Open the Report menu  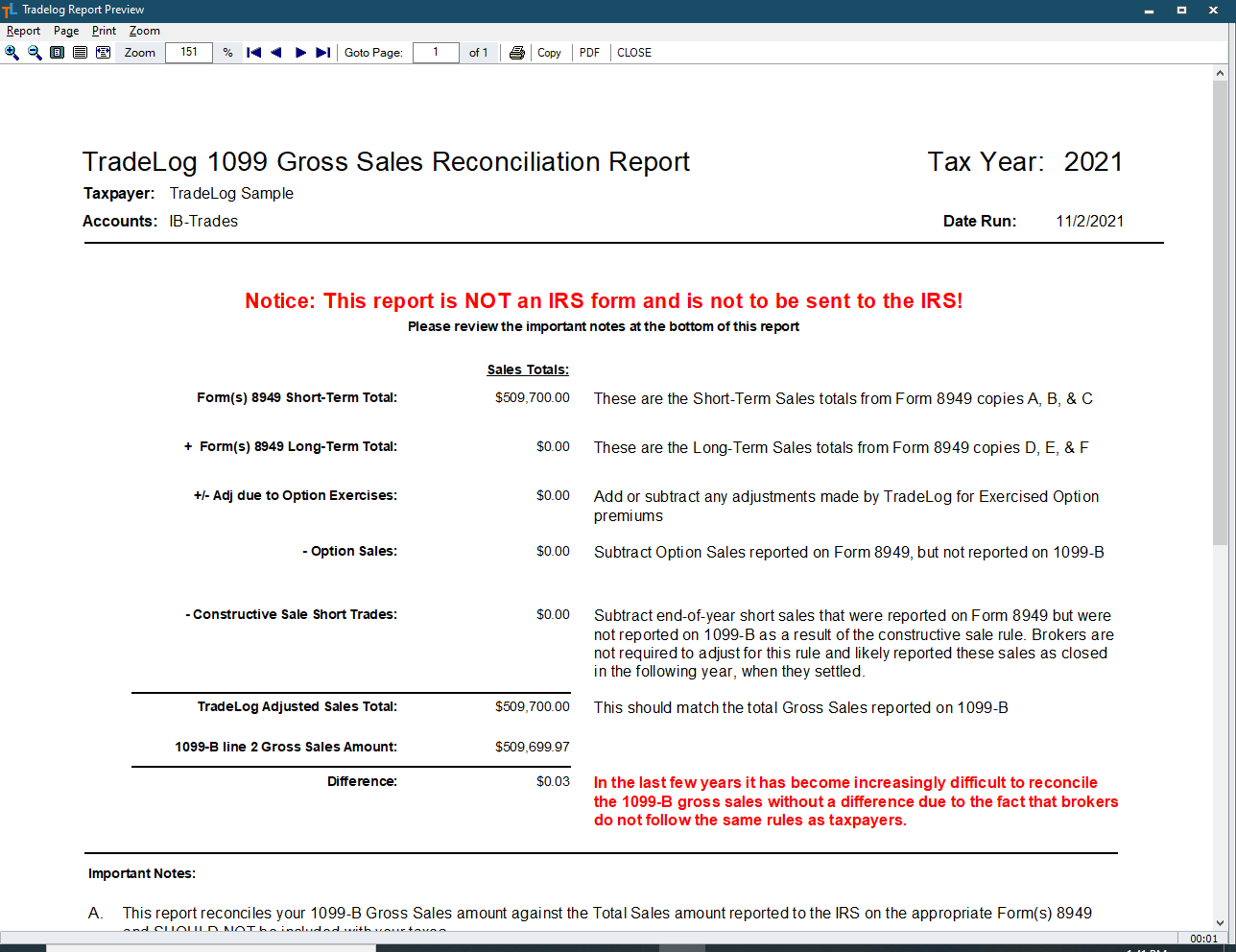point(23,31)
